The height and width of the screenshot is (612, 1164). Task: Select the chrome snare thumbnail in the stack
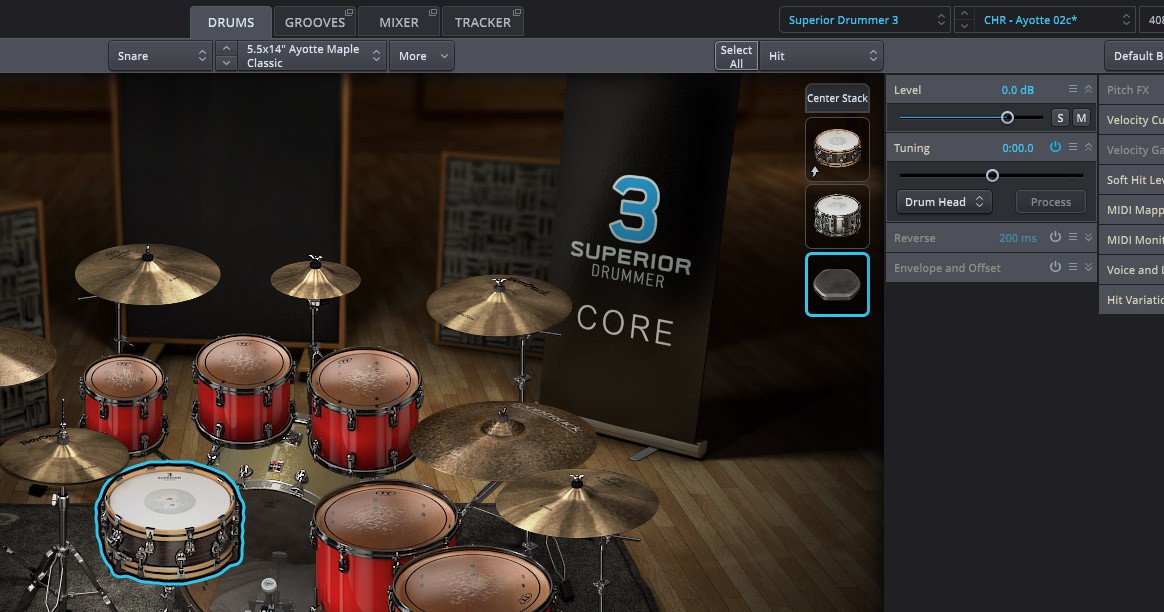pyautogui.click(x=837, y=216)
